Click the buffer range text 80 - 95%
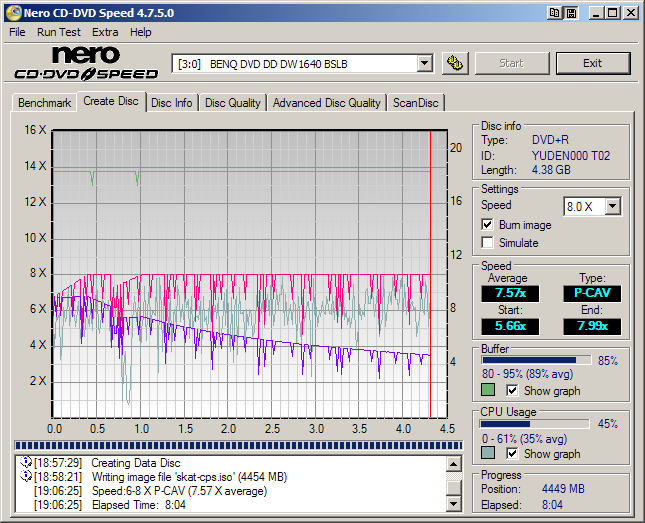Viewport: 645px width, 523px height. coord(528,374)
